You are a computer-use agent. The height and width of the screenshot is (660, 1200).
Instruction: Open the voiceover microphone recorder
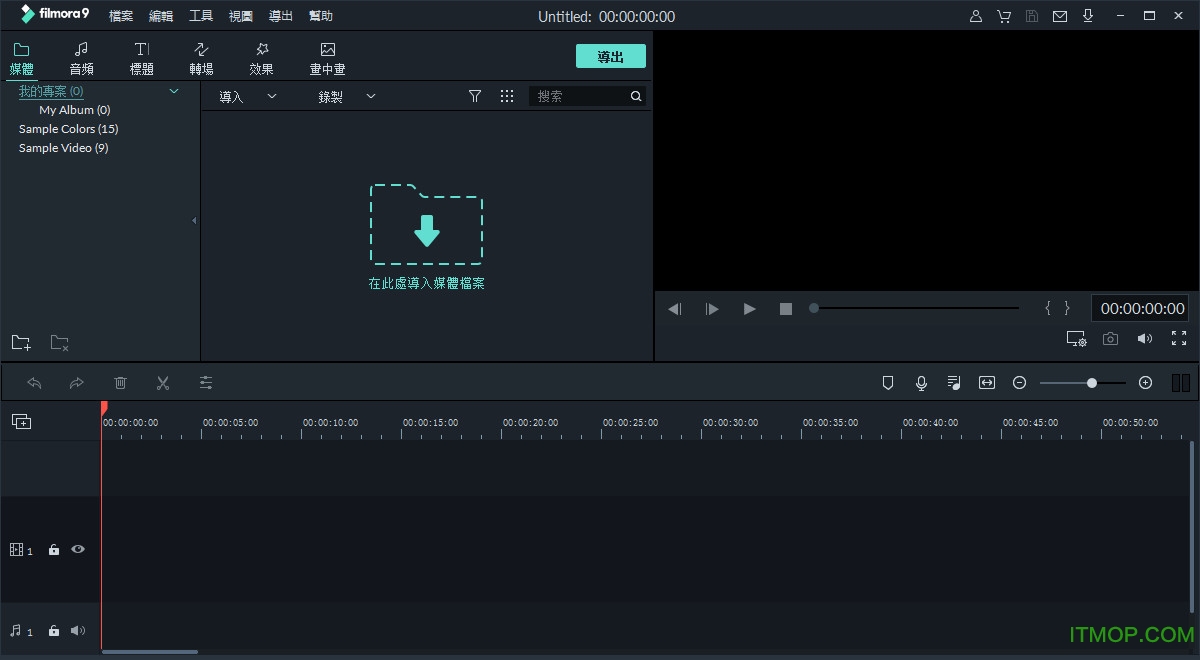click(x=921, y=383)
